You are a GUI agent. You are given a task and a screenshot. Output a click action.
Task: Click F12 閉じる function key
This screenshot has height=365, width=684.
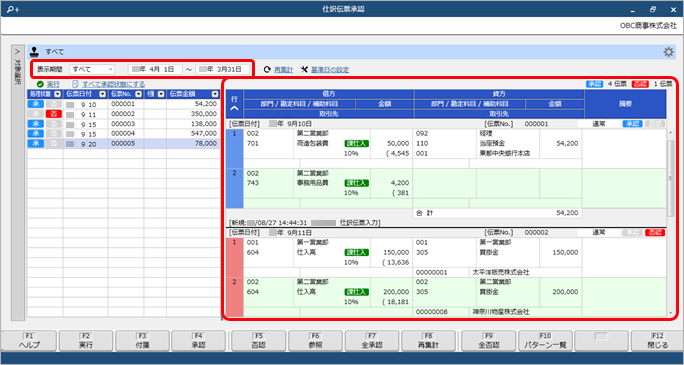657,341
